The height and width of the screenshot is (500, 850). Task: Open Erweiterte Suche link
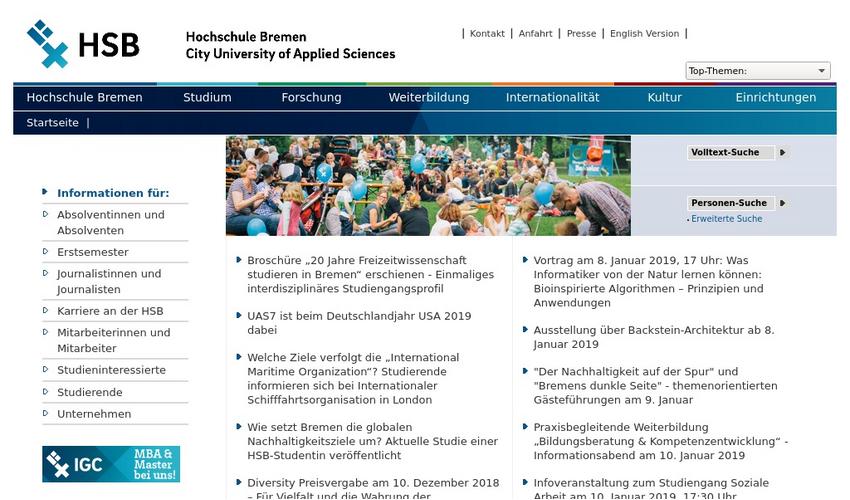click(726, 219)
